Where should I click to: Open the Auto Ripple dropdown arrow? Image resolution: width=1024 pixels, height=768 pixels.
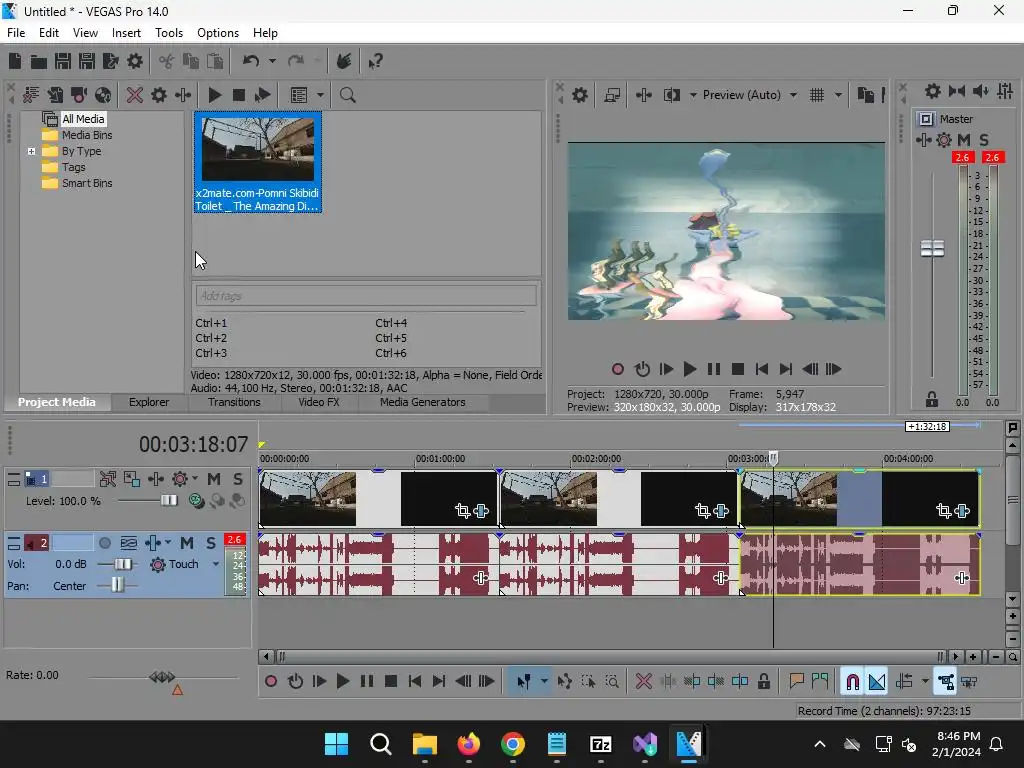(925, 682)
